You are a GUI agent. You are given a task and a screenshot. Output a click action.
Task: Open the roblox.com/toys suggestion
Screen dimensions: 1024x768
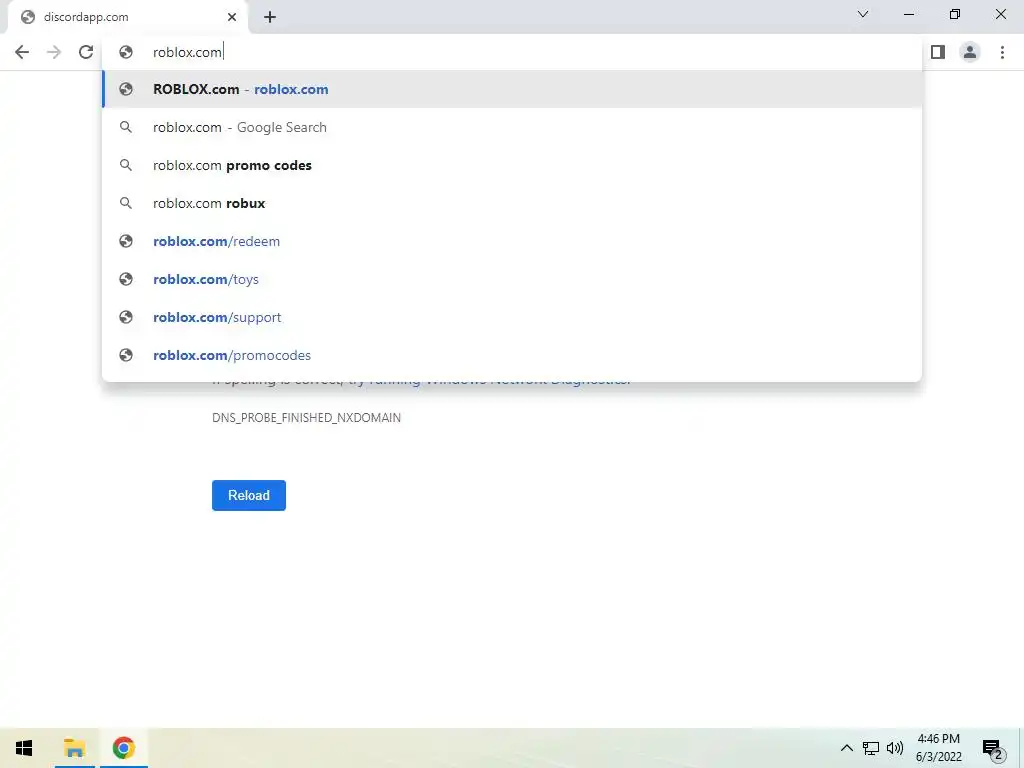[512, 279]
